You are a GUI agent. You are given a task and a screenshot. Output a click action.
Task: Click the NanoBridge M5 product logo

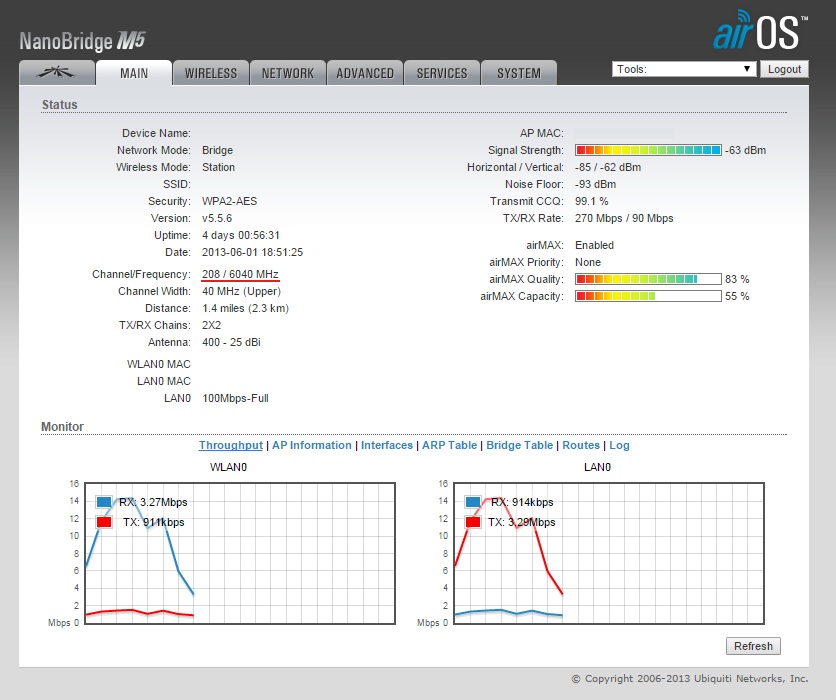(x=83, y=41)
